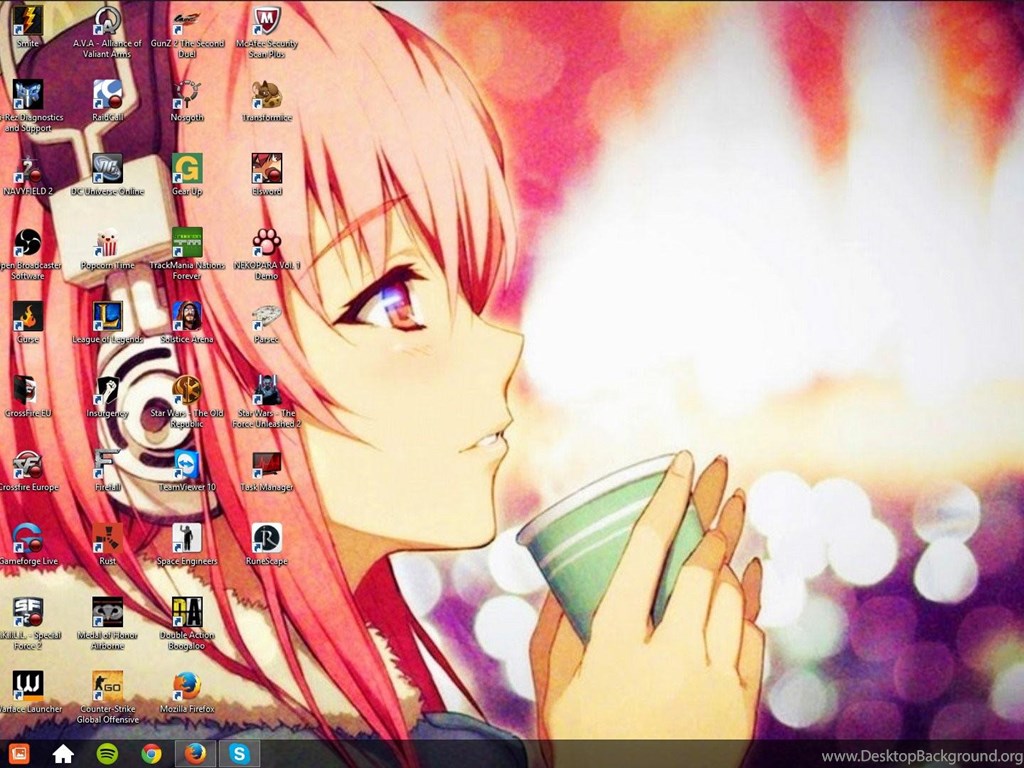Switch to Skype in the taskbar
This screenshot has height=768, width=1024.
click(240, 754)
